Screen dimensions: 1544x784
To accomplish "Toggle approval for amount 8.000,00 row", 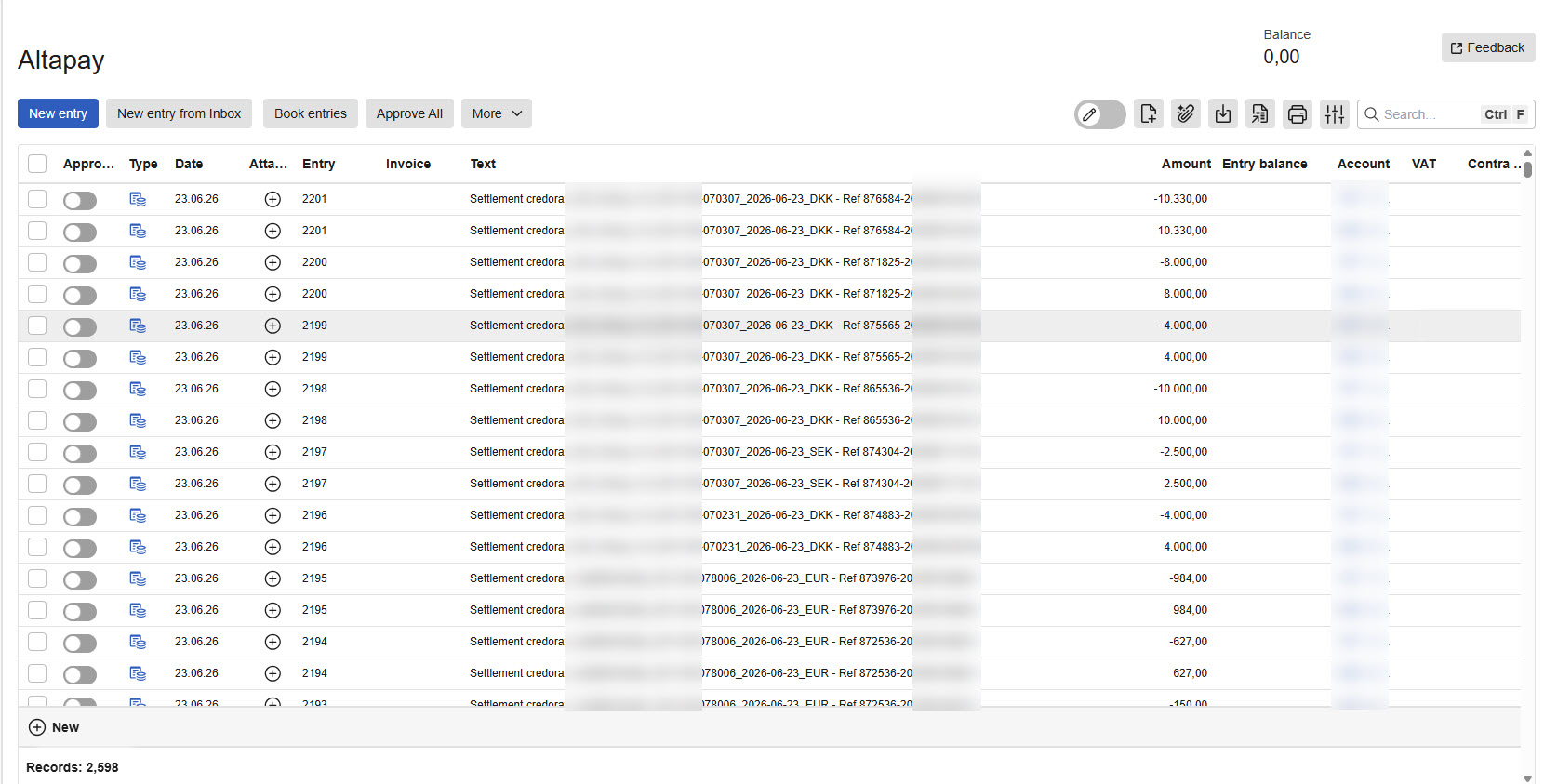I will (80, 295).
